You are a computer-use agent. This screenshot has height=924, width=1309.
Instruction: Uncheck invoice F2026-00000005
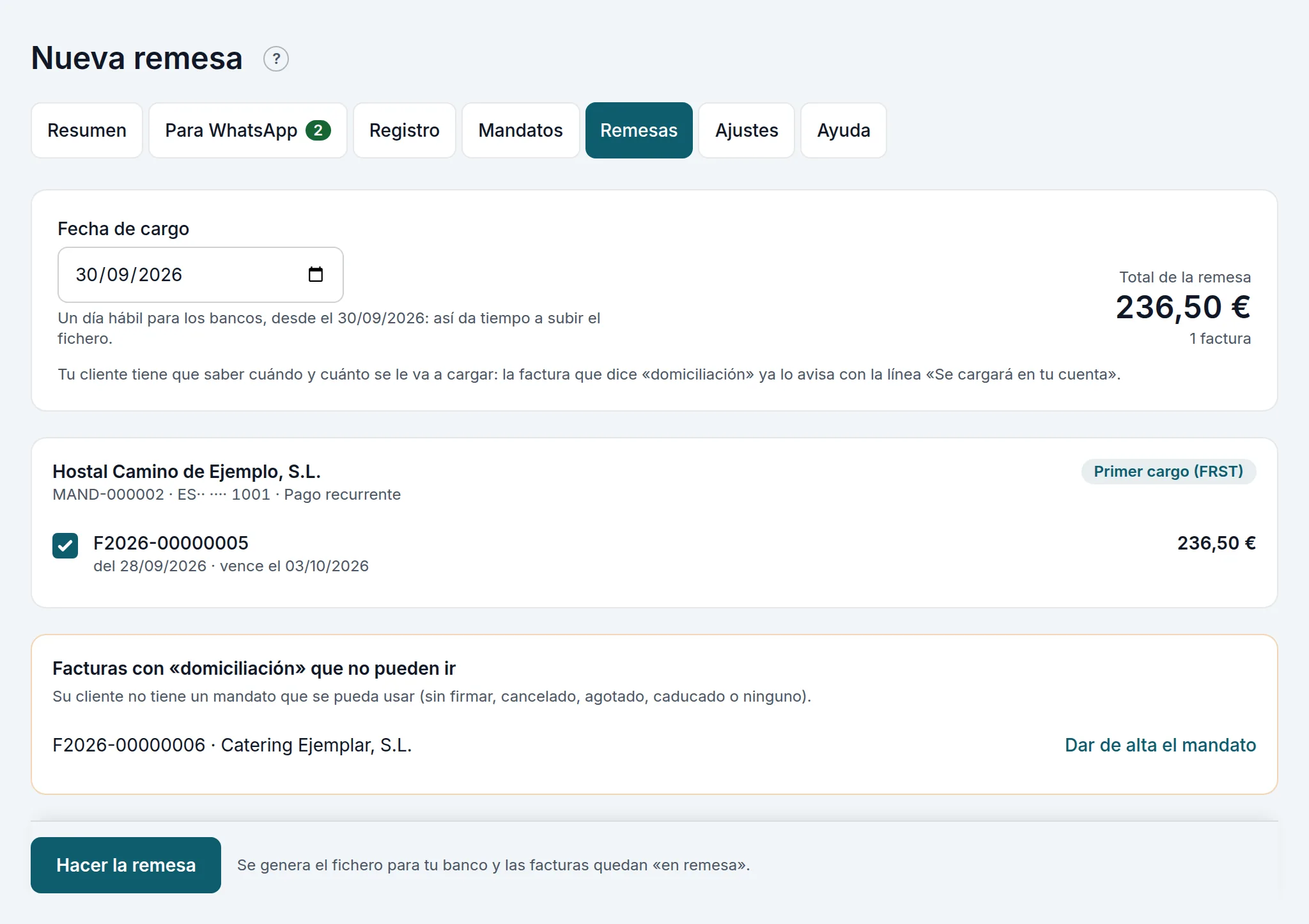coord(65,546)
